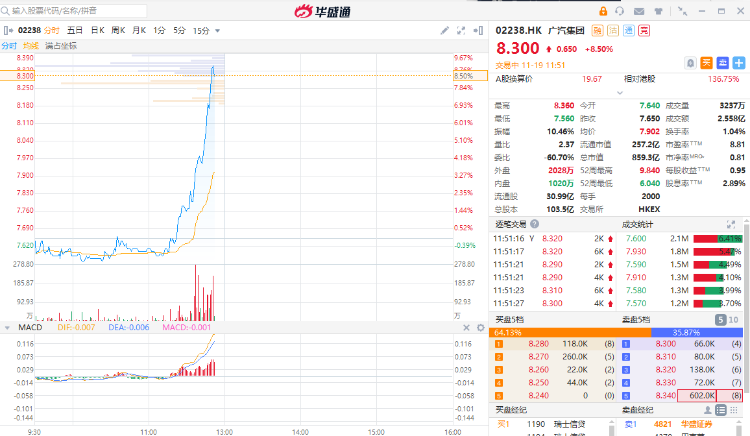This screenshot has height=436, width=750.
Task: Click the 买盘5档 section header
Action: tap(509, 319)
